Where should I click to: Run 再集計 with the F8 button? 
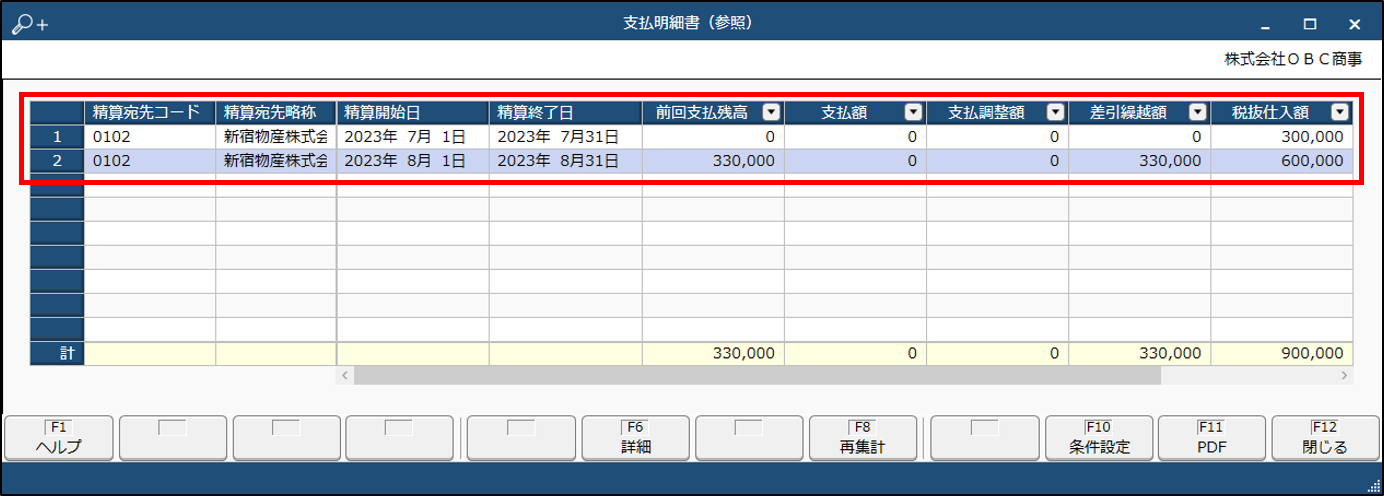tap(862, 437)
